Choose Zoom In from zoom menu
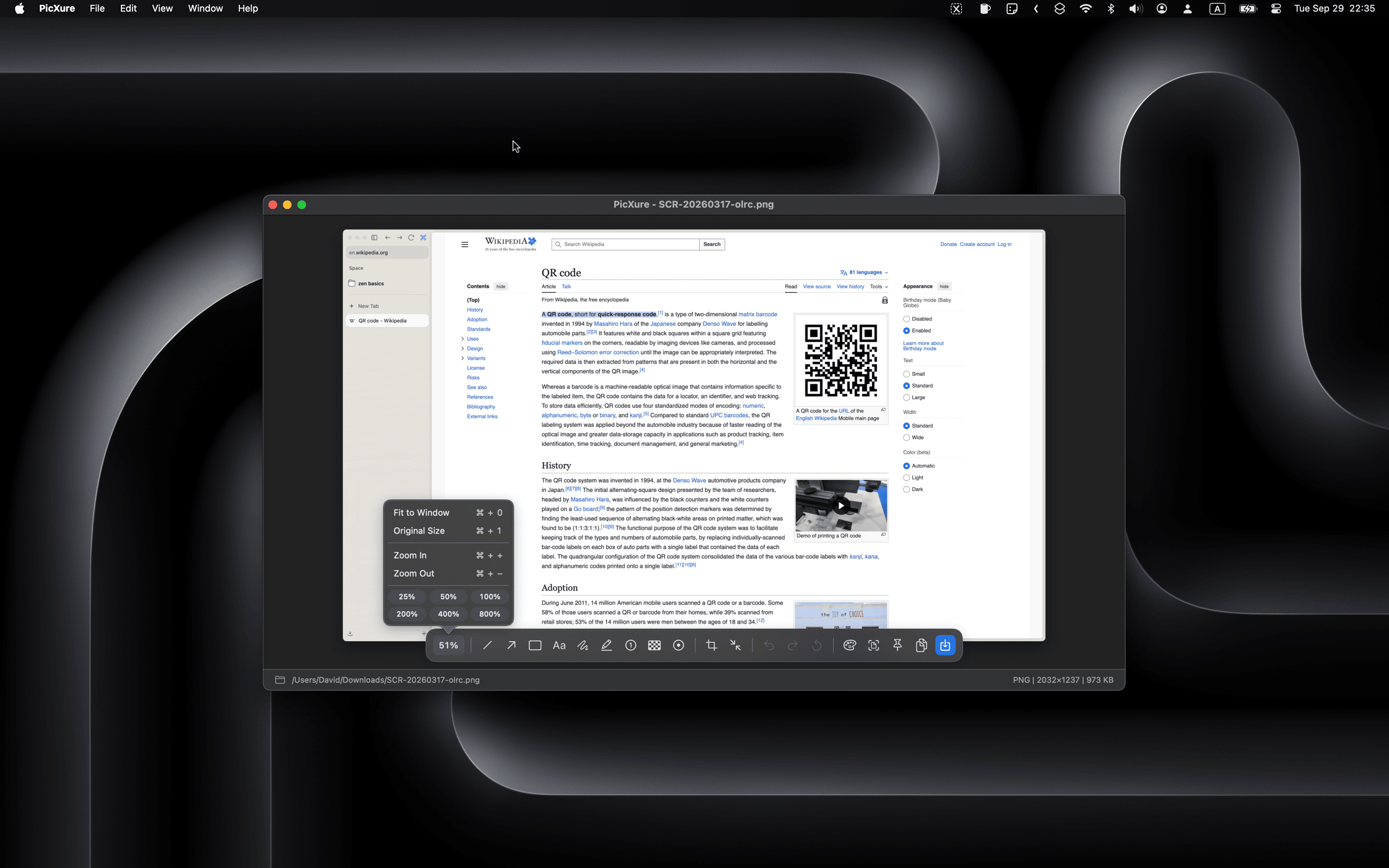The width and height of the screenshot is (1389, 868). [448, 555]
